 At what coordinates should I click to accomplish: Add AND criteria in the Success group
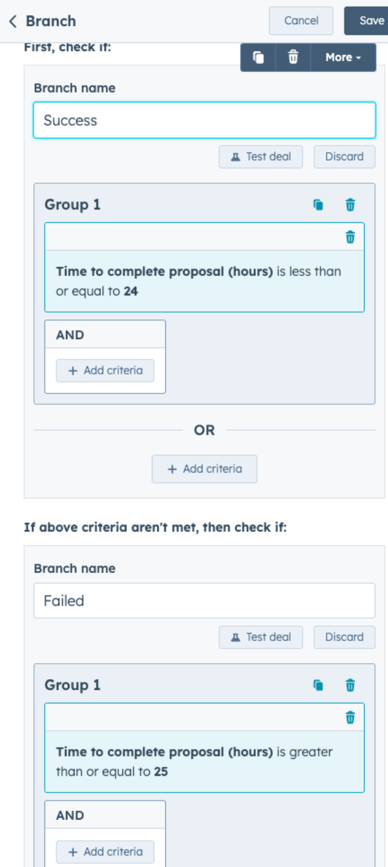coord(105,370)
